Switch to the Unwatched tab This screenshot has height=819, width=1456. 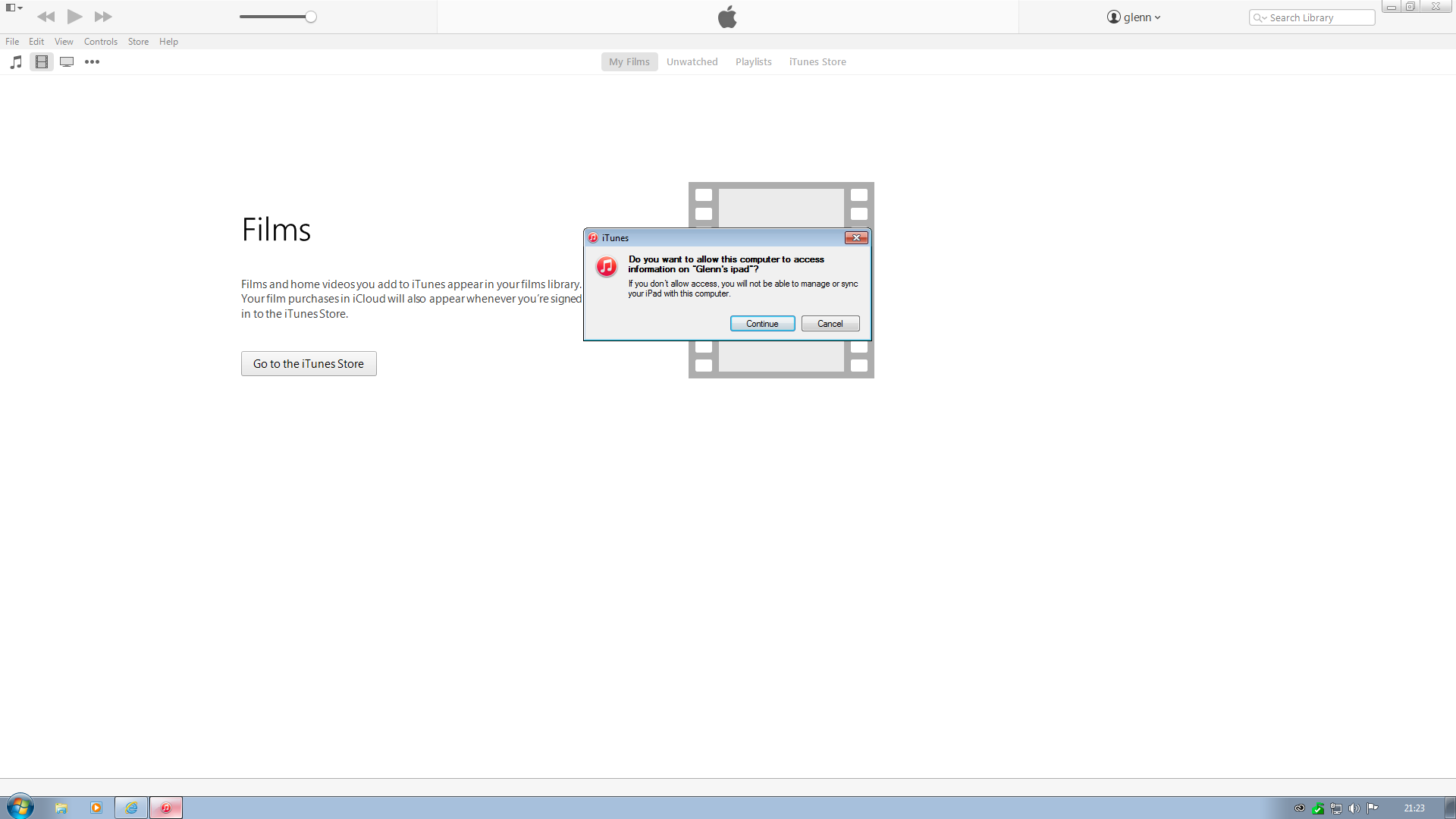[x=692, y=62]
